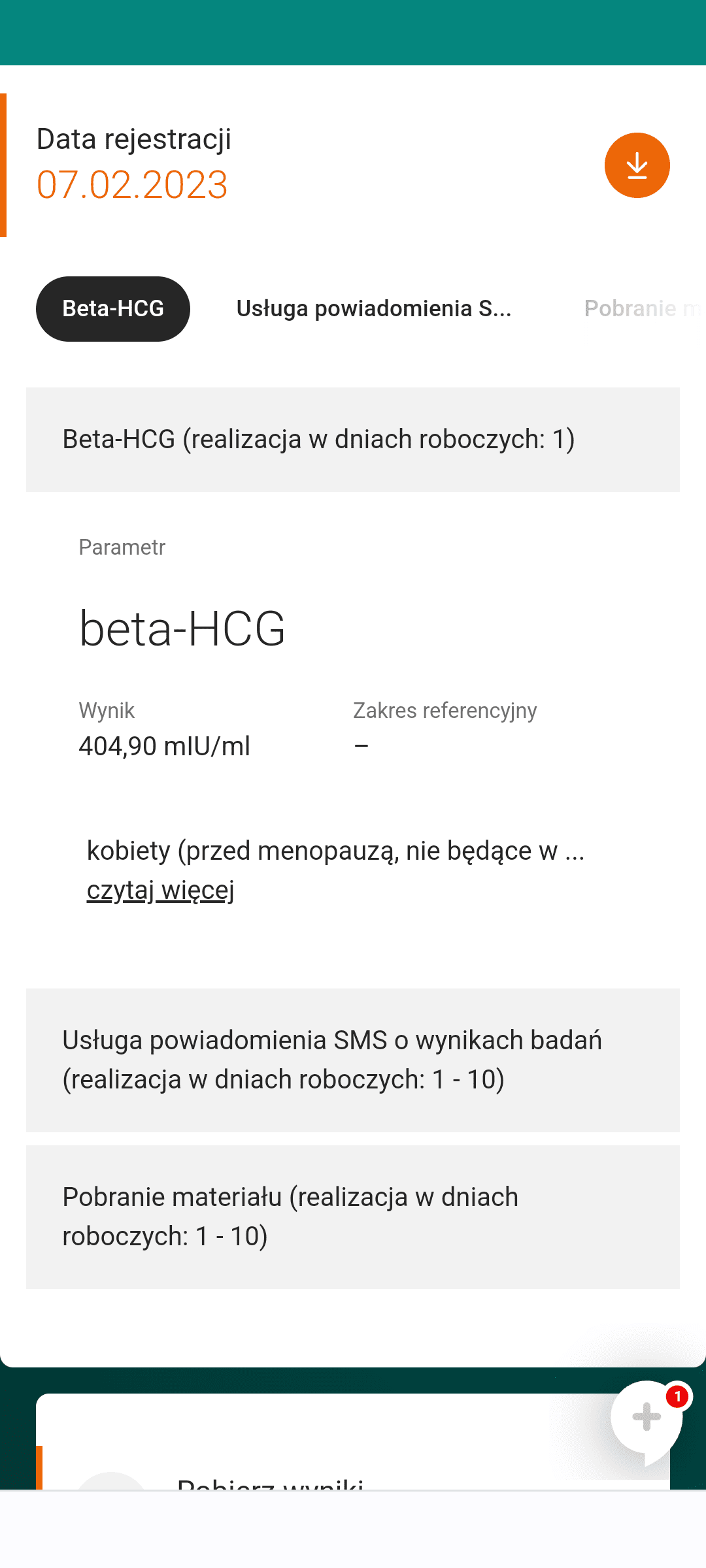Click the Zakres referencyjny label

(x=445, y=710)
